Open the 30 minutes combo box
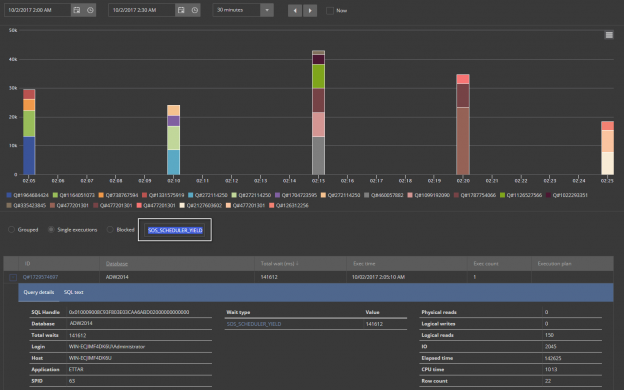Screen dimensions: 624x390 pos(243,10)
